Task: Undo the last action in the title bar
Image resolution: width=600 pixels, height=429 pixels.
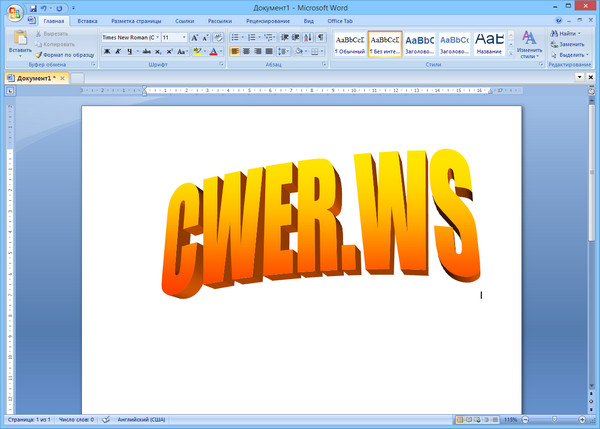Action: [x=44, y=8]
